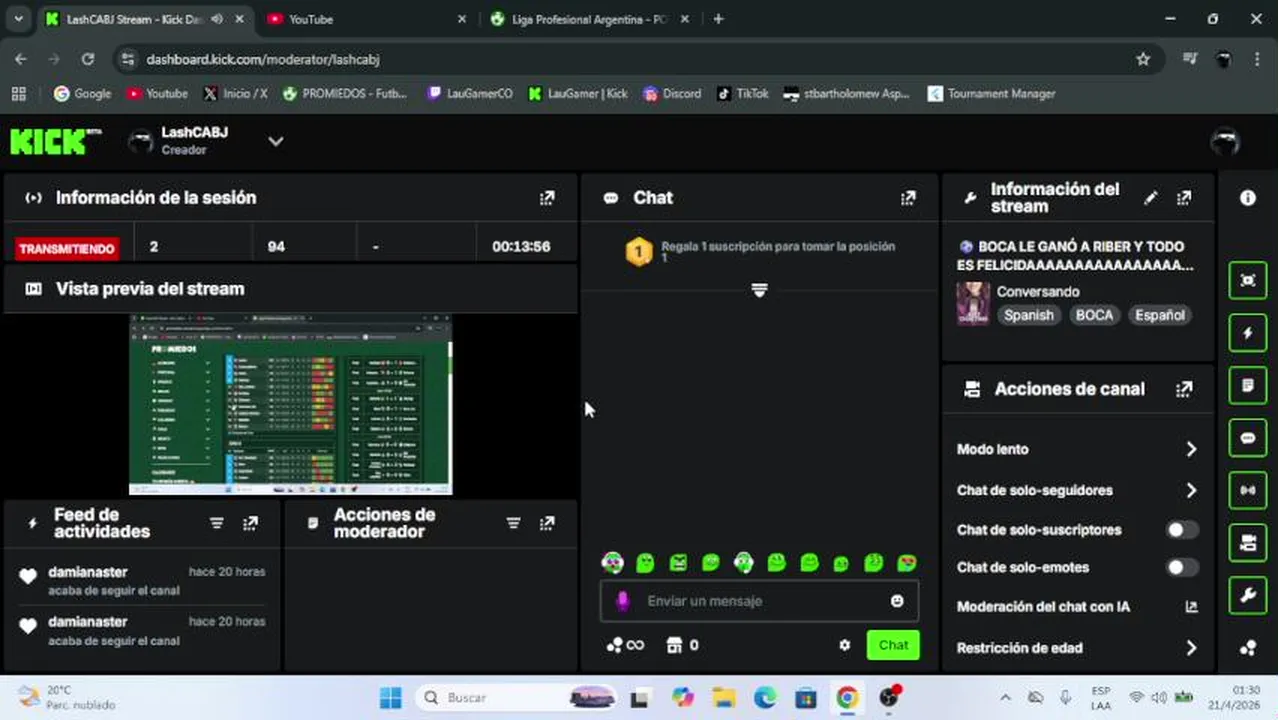Image resolution: width=1278 pixels, height=720 pixels.
Task: Open the PROMIEDOS bookmark
Action: click(344, 93)
